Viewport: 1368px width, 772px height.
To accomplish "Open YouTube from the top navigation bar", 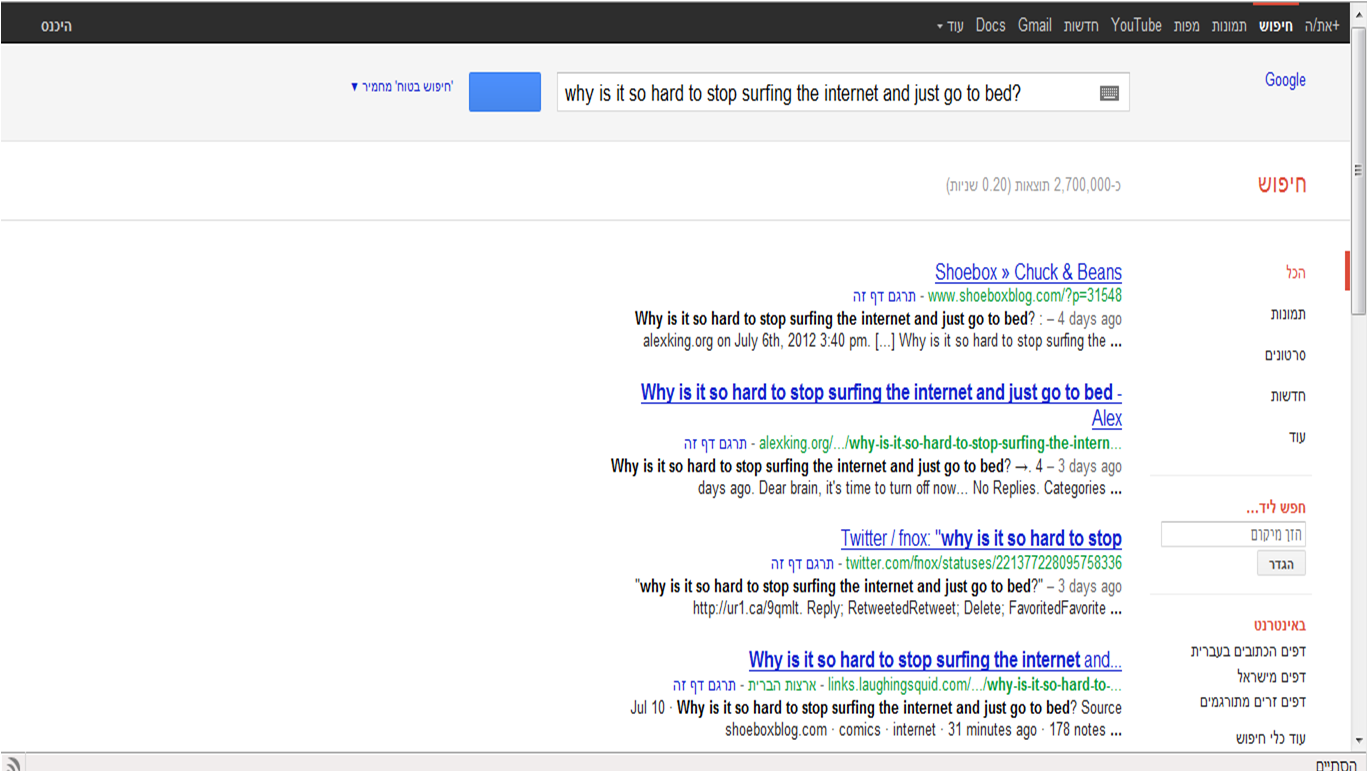I will (1136, 26).
